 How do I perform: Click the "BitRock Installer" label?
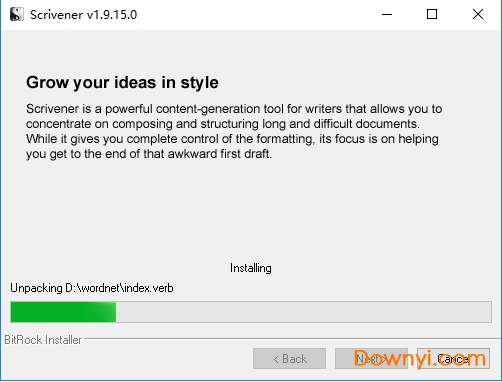coord(43,340)
